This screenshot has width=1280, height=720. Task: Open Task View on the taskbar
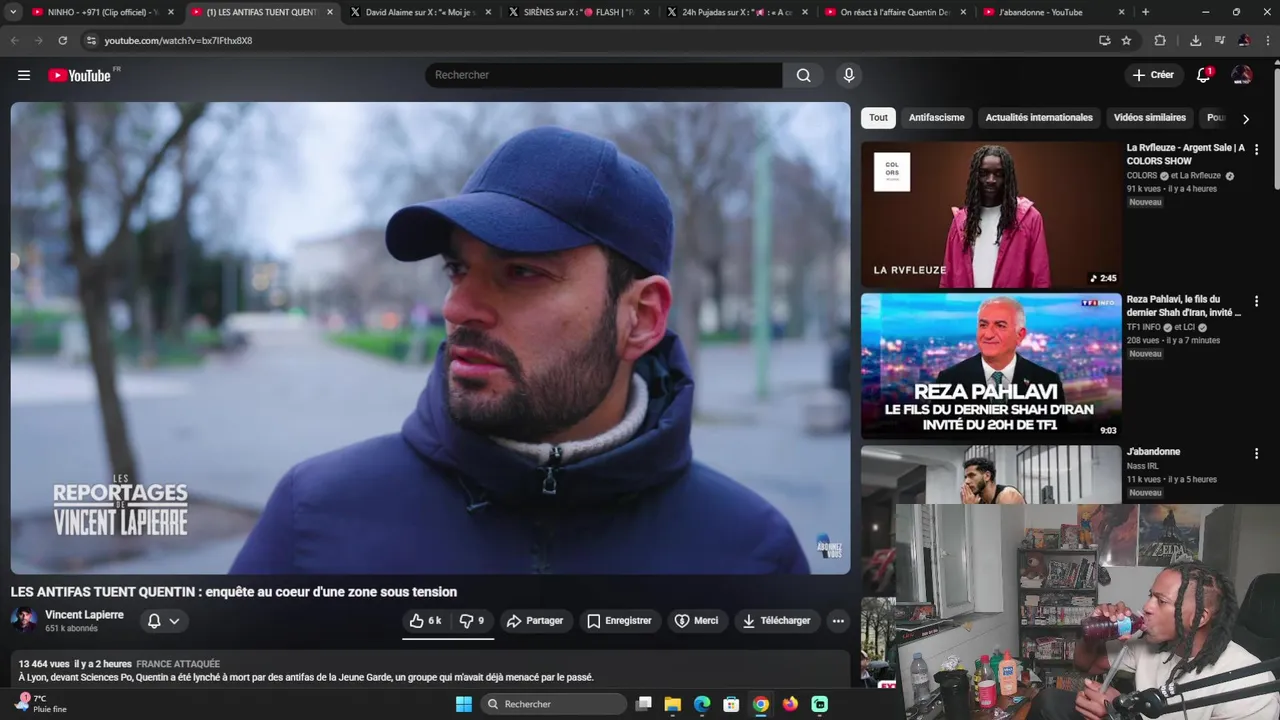click(644, 704)
